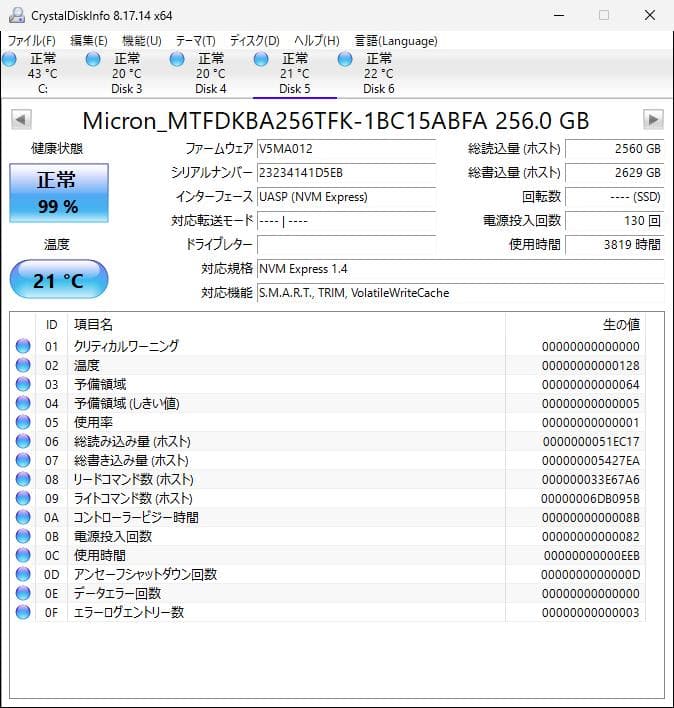Click the NVM Express 1.4 standard field

coord(460,269)
